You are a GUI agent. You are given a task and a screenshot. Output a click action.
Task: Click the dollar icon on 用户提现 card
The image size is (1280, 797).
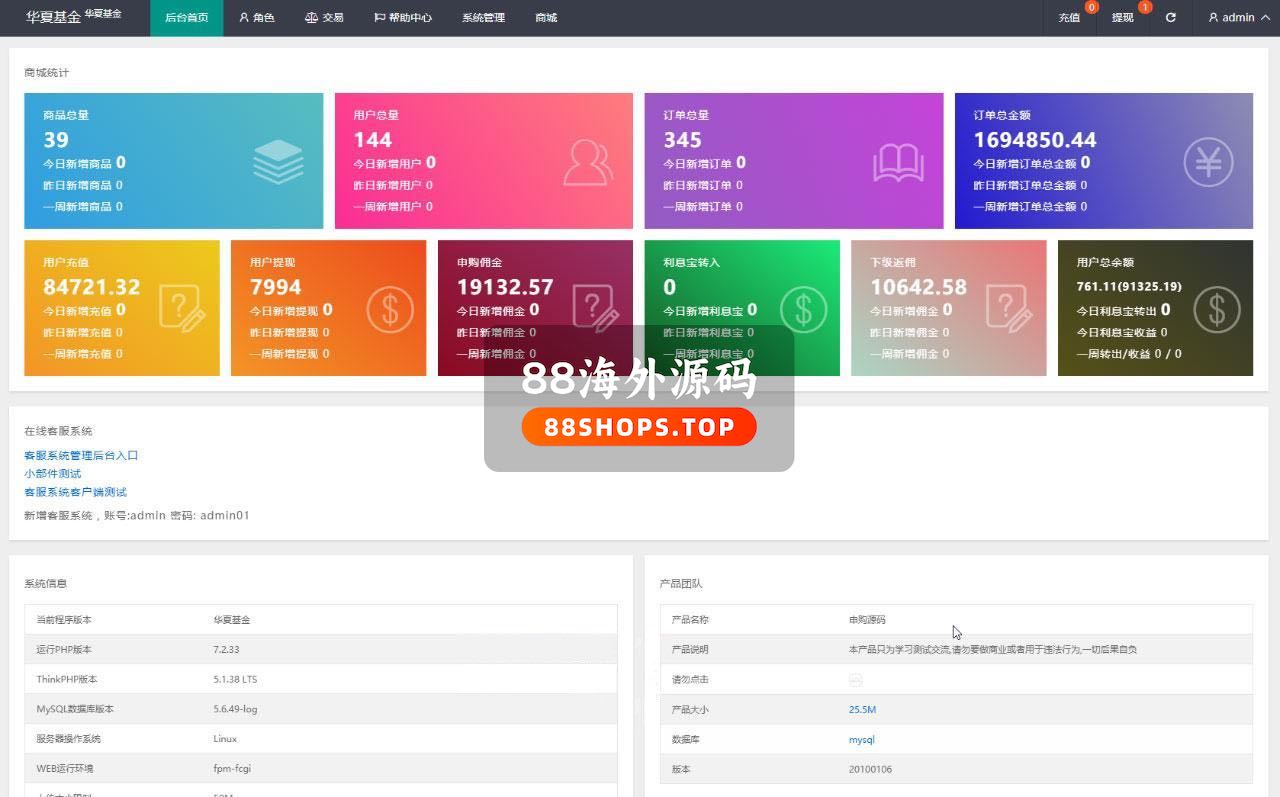(x=389, y=309)
